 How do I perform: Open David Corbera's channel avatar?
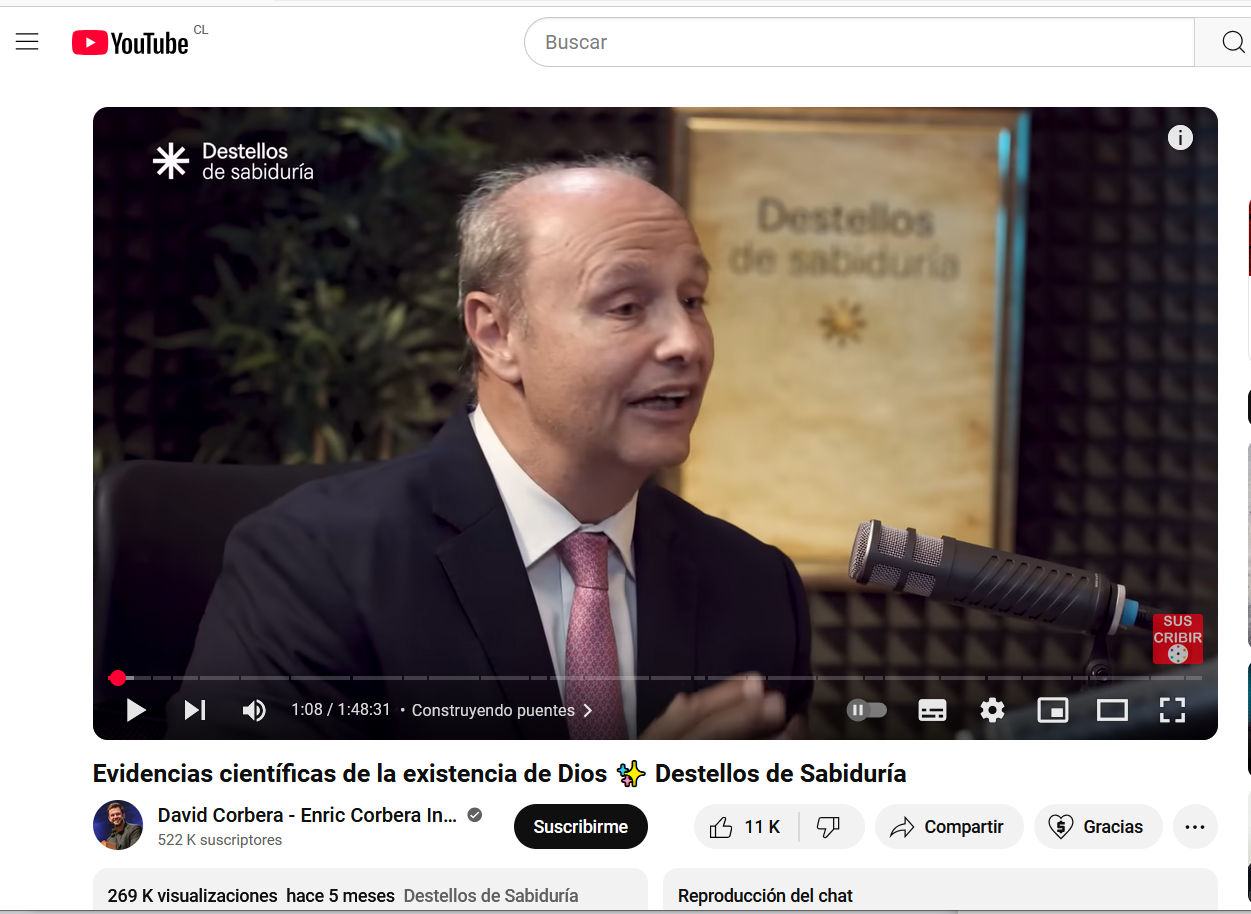[x=118, y=825]
